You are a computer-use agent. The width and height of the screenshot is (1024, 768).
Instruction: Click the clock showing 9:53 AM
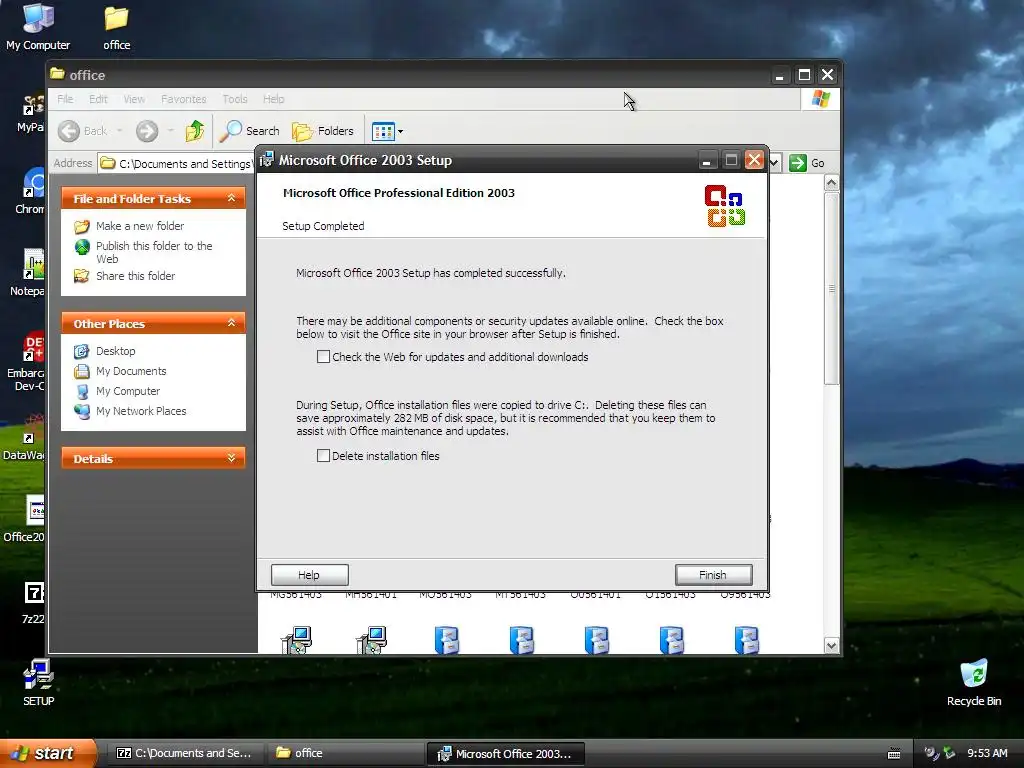[x=987, y=753]
